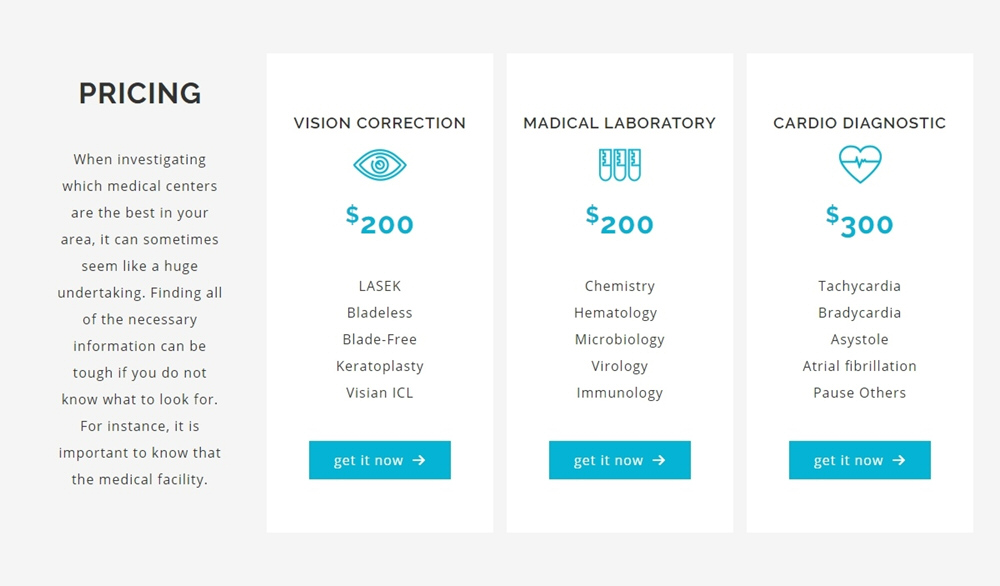Click the LASEK list item
This screenshot has width=1000, height=586.
coord(379,286)
